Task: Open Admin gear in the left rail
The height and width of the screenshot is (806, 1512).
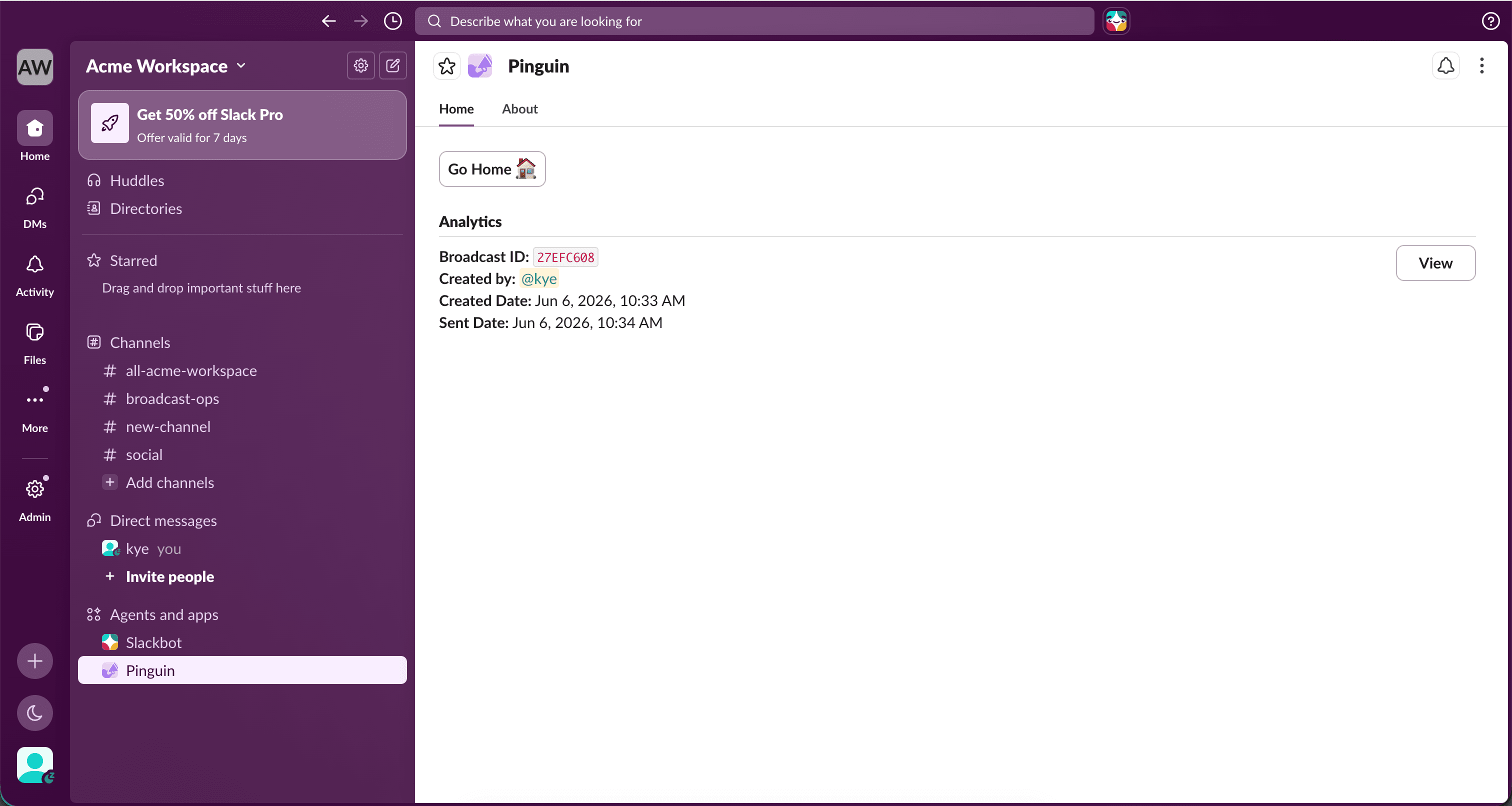Action: pyautogui.click(x=34, y=499)
